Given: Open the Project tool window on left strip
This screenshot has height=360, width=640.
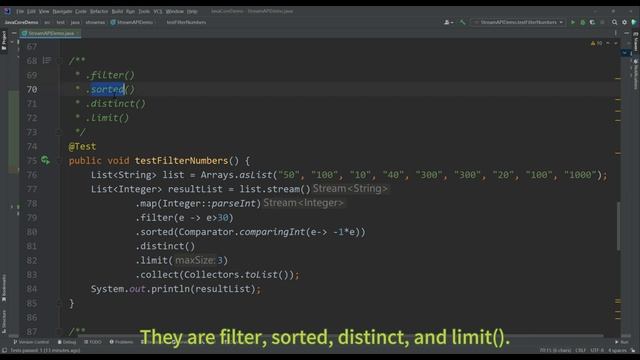Looking at the screenshot, I should [x=4, y=40].
